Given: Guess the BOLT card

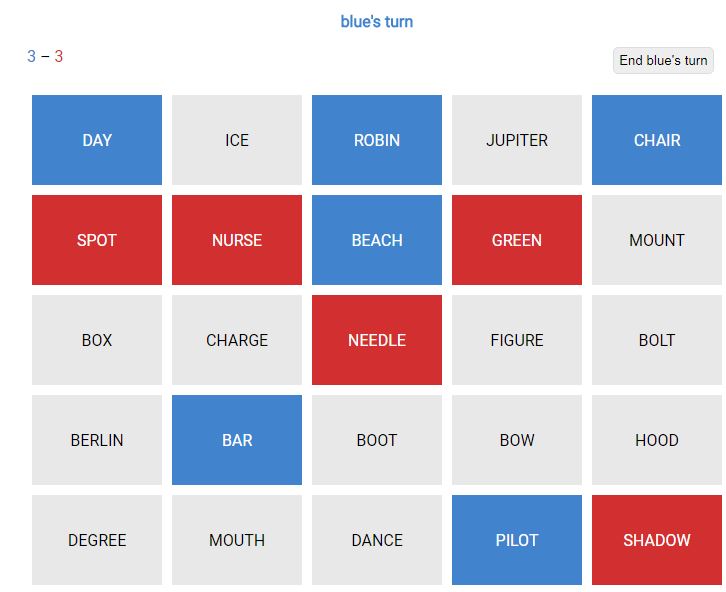Looking at the screenshot, I should click(x=657, y=340).
